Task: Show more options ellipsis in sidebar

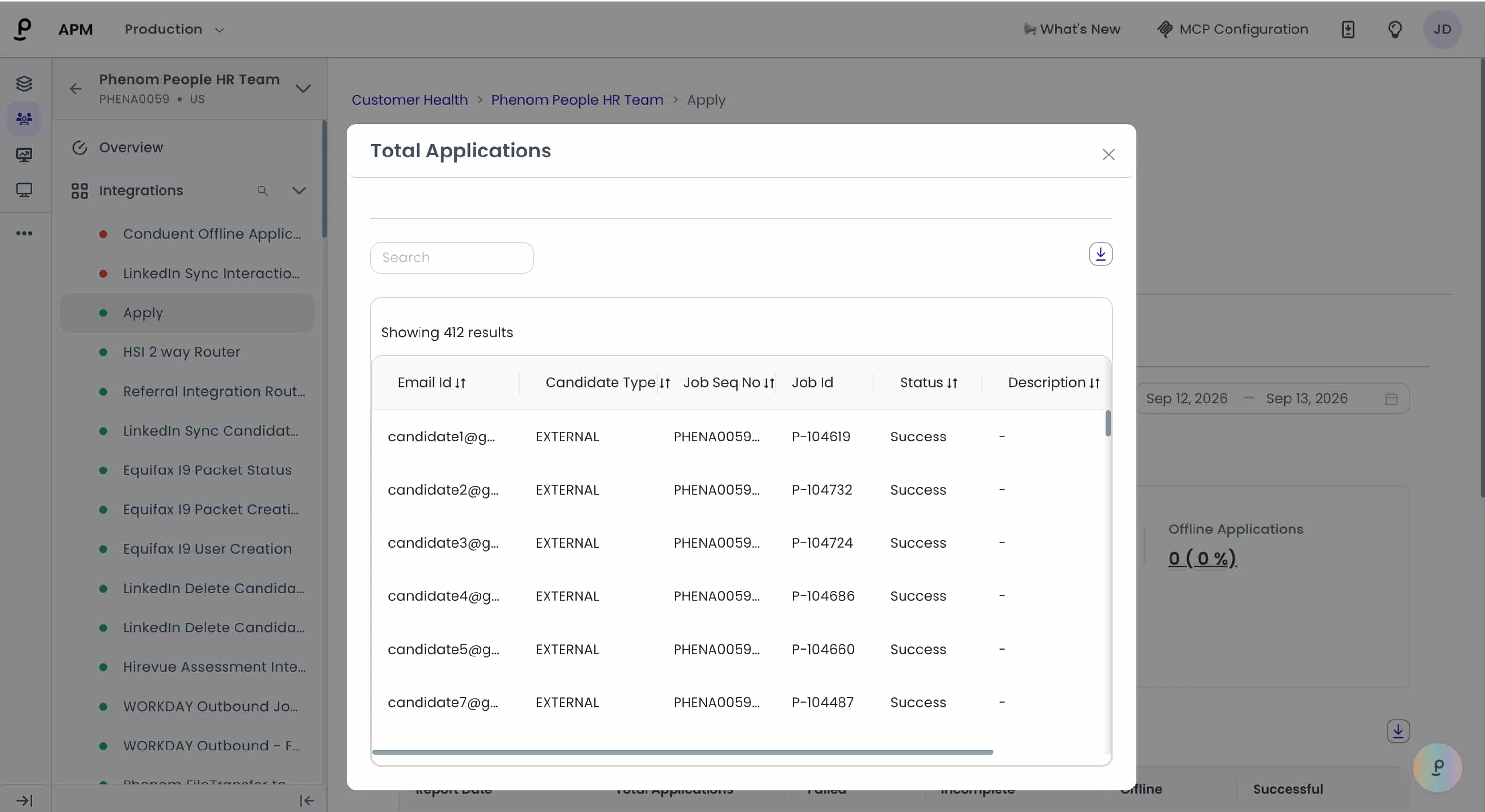Action: (x=24, y=233)
